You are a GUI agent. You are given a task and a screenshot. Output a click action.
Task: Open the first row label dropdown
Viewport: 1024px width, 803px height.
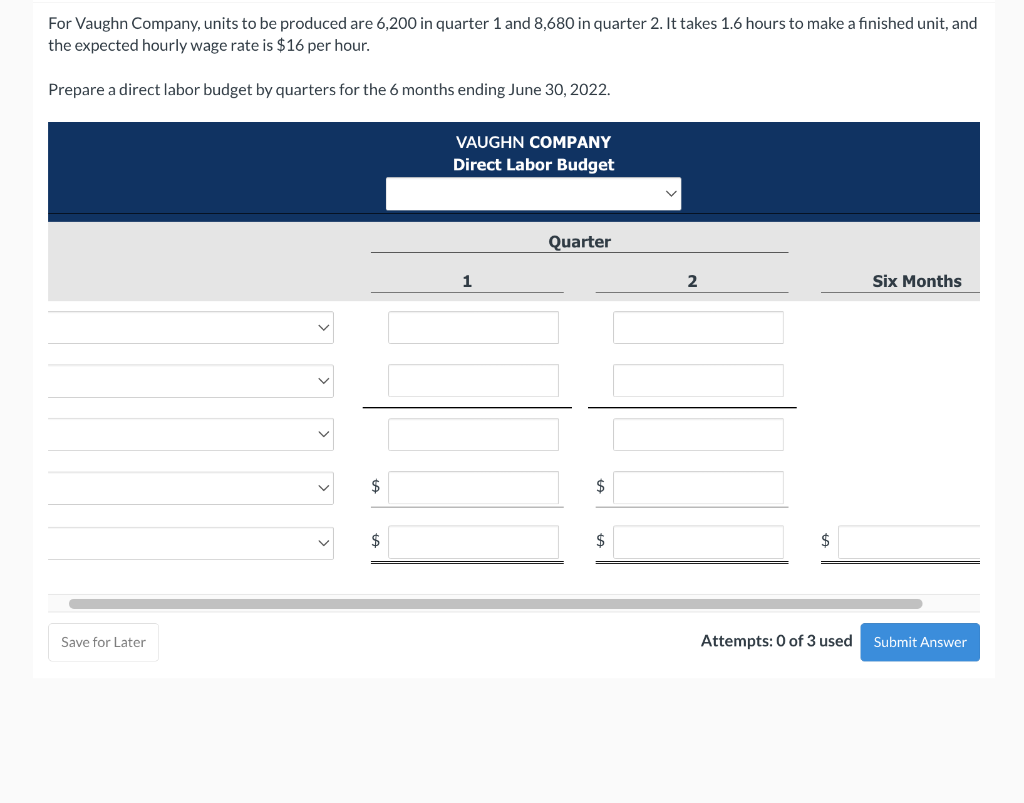pyautogui.click(x=191, y=328)
